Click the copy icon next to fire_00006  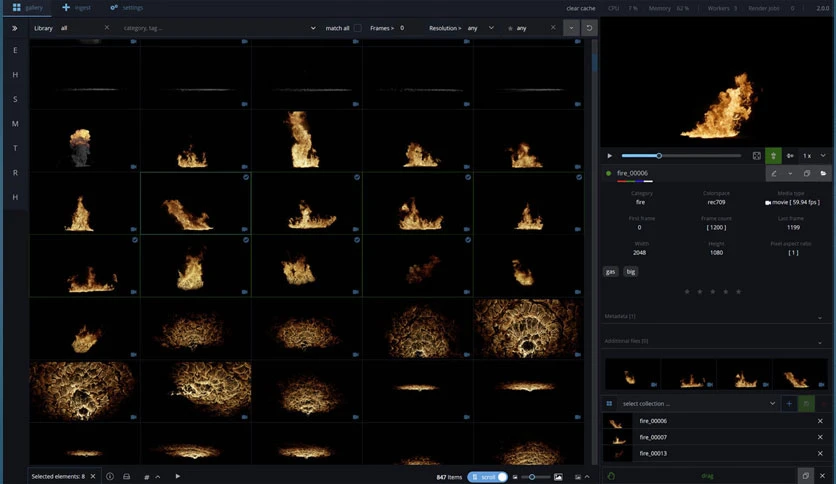[807, 173]
